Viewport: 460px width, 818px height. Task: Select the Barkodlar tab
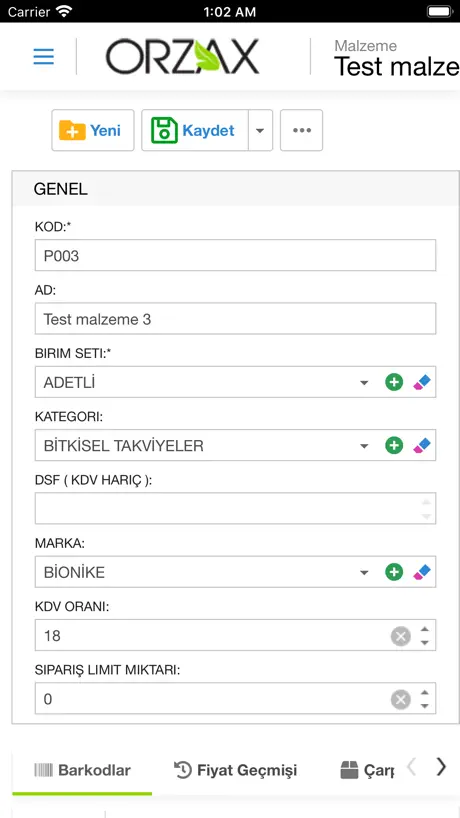click(x=82, y=770)
